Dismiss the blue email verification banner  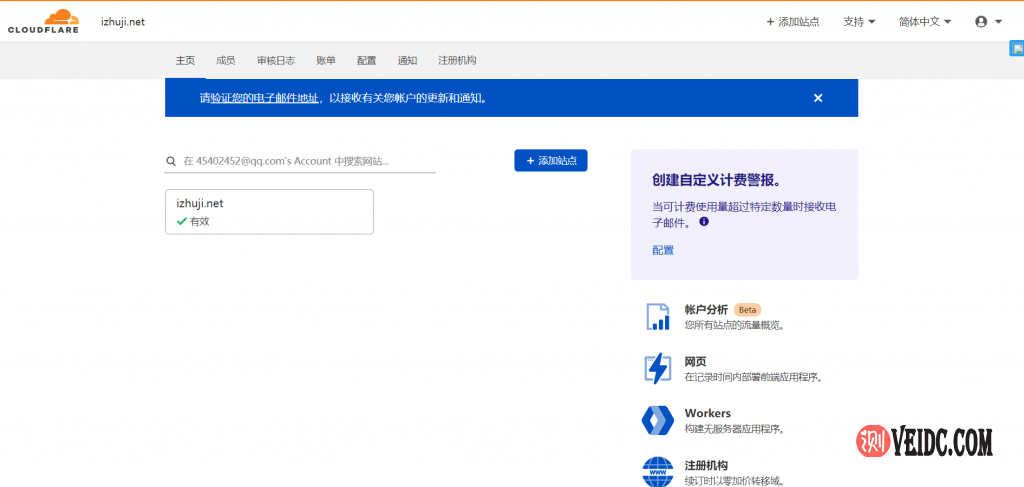(x=818, y=98)
